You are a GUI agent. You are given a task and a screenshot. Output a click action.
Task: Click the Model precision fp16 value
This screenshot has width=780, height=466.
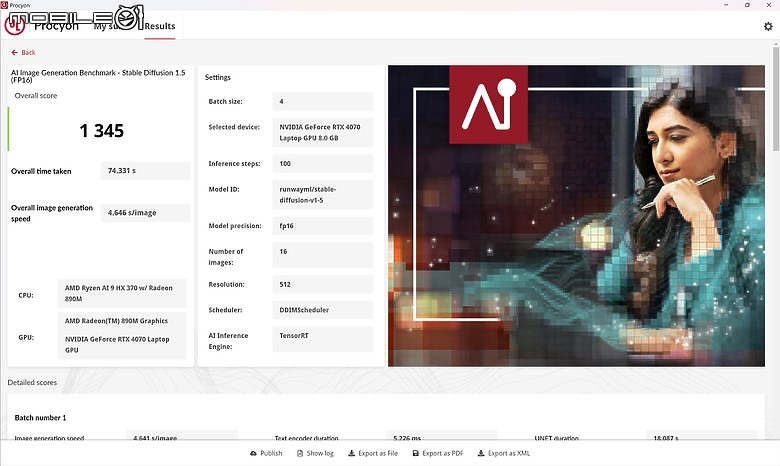click(x=322, y=226)
